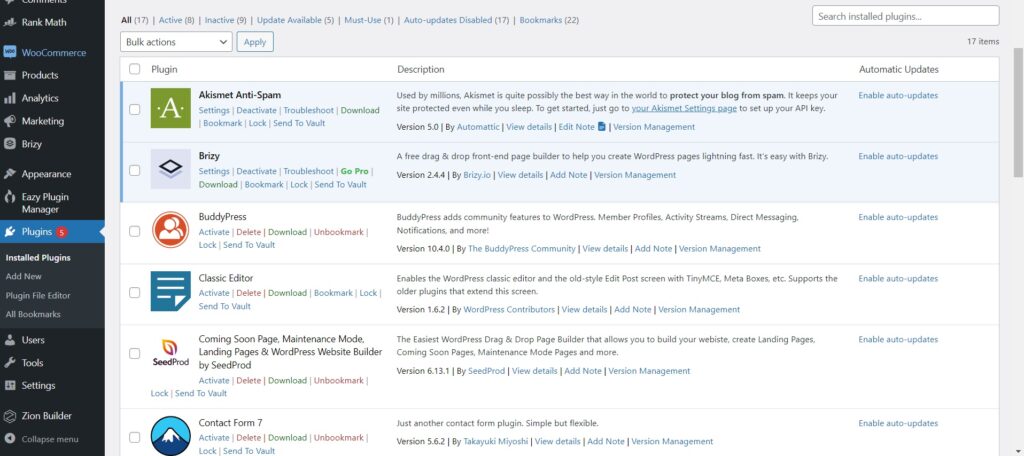
Task: Activate the BuddyPress plugin
Action: point(214,232)
